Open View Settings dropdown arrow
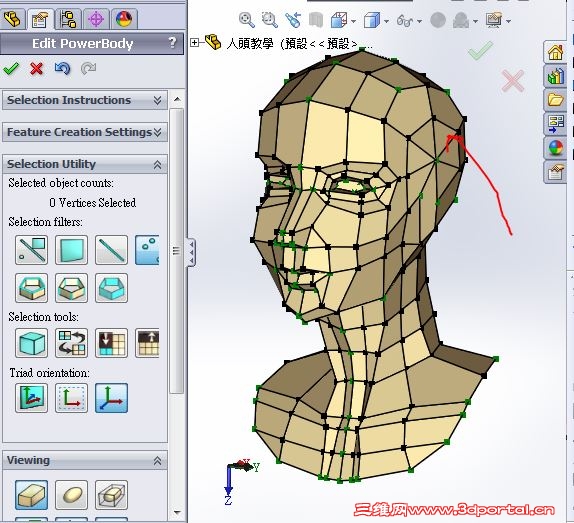Viewport: 574px width, 523px height. click(x=508, y=21)
